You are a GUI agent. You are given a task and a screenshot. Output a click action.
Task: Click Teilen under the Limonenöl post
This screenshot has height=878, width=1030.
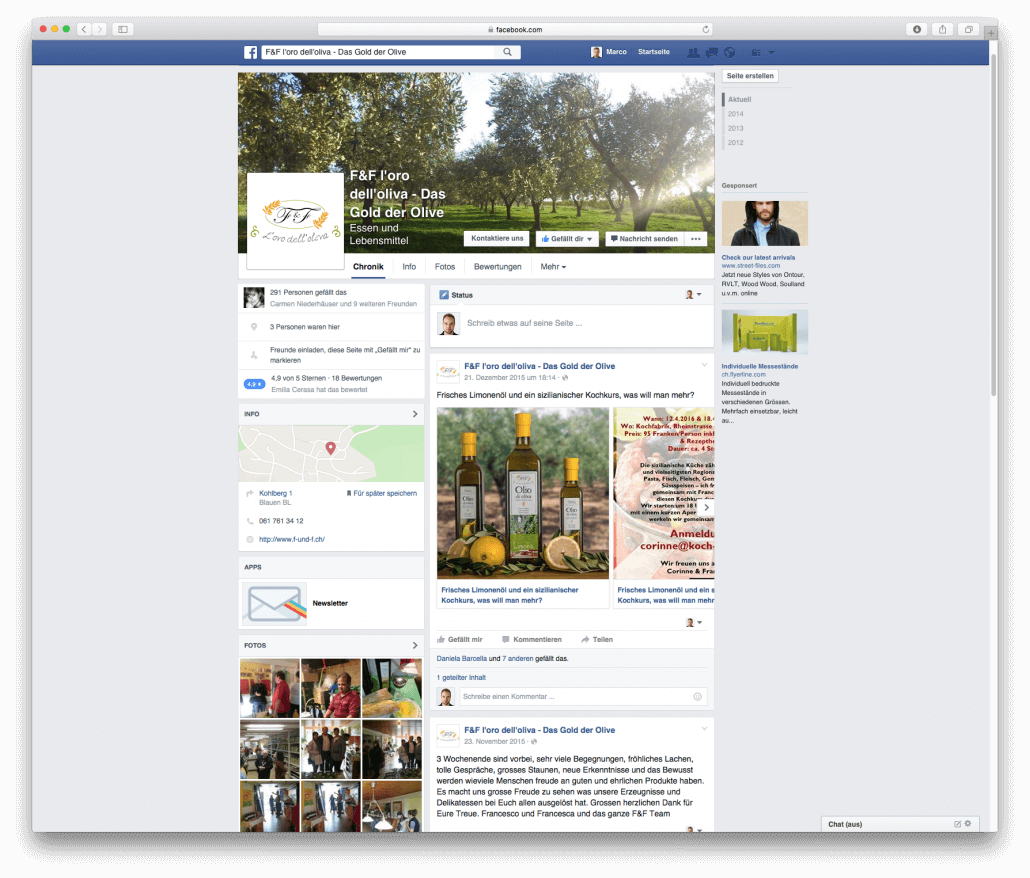(597, 640)
